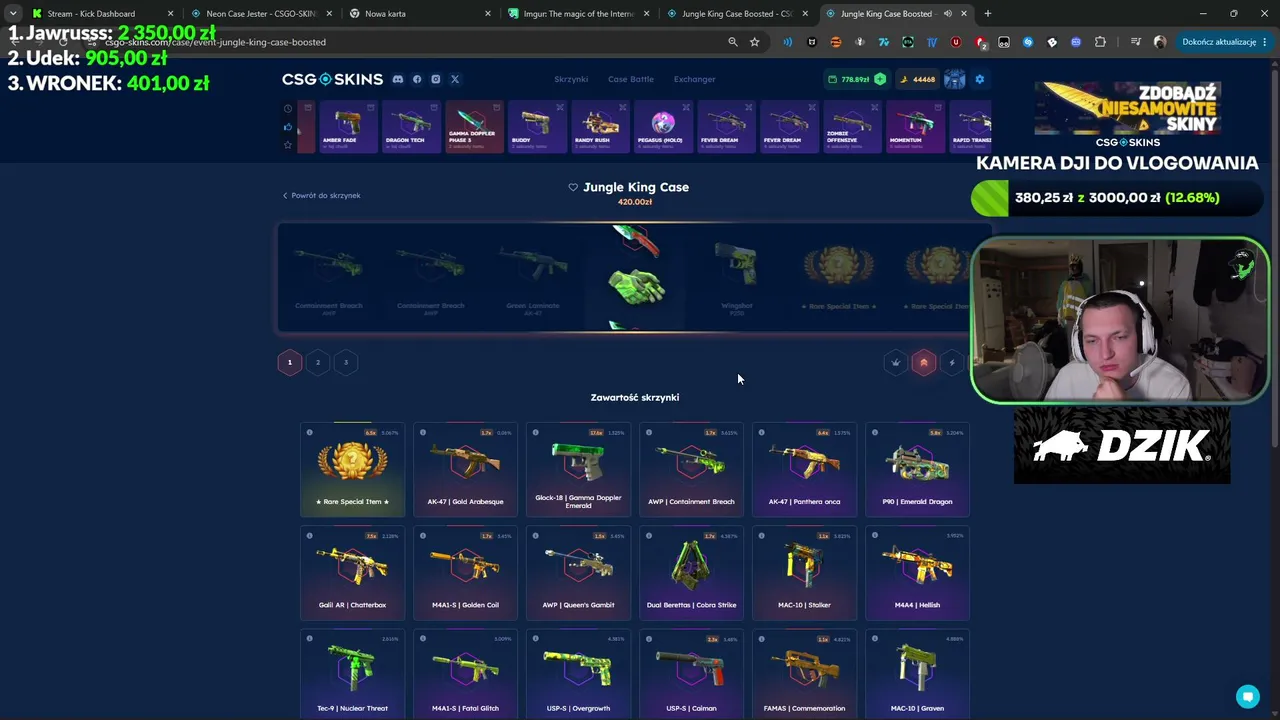
Task: Bookmark the page with the star icon
Action: click(x=754, y=42)
